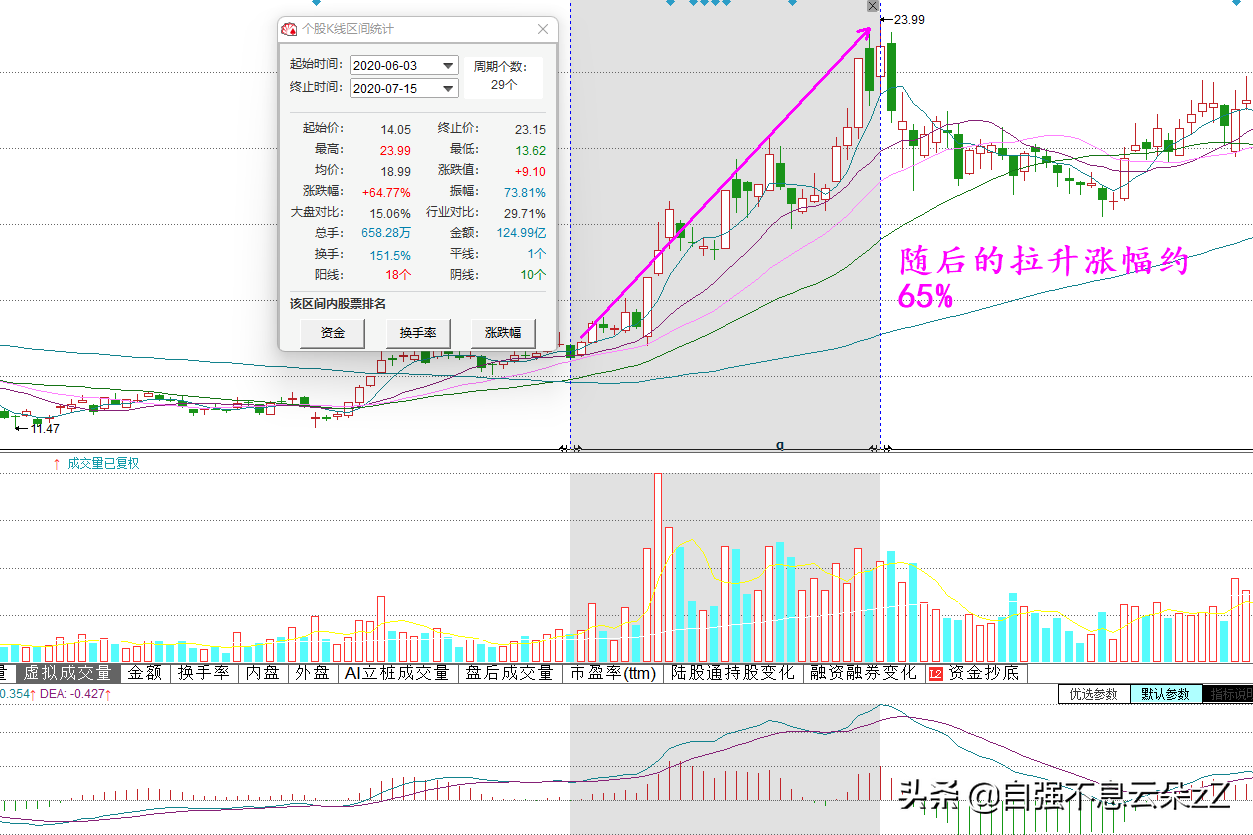The image size is (1253, 835).
Task: Select the 换手率 indicator tab
Action: (x=204, y=673)
